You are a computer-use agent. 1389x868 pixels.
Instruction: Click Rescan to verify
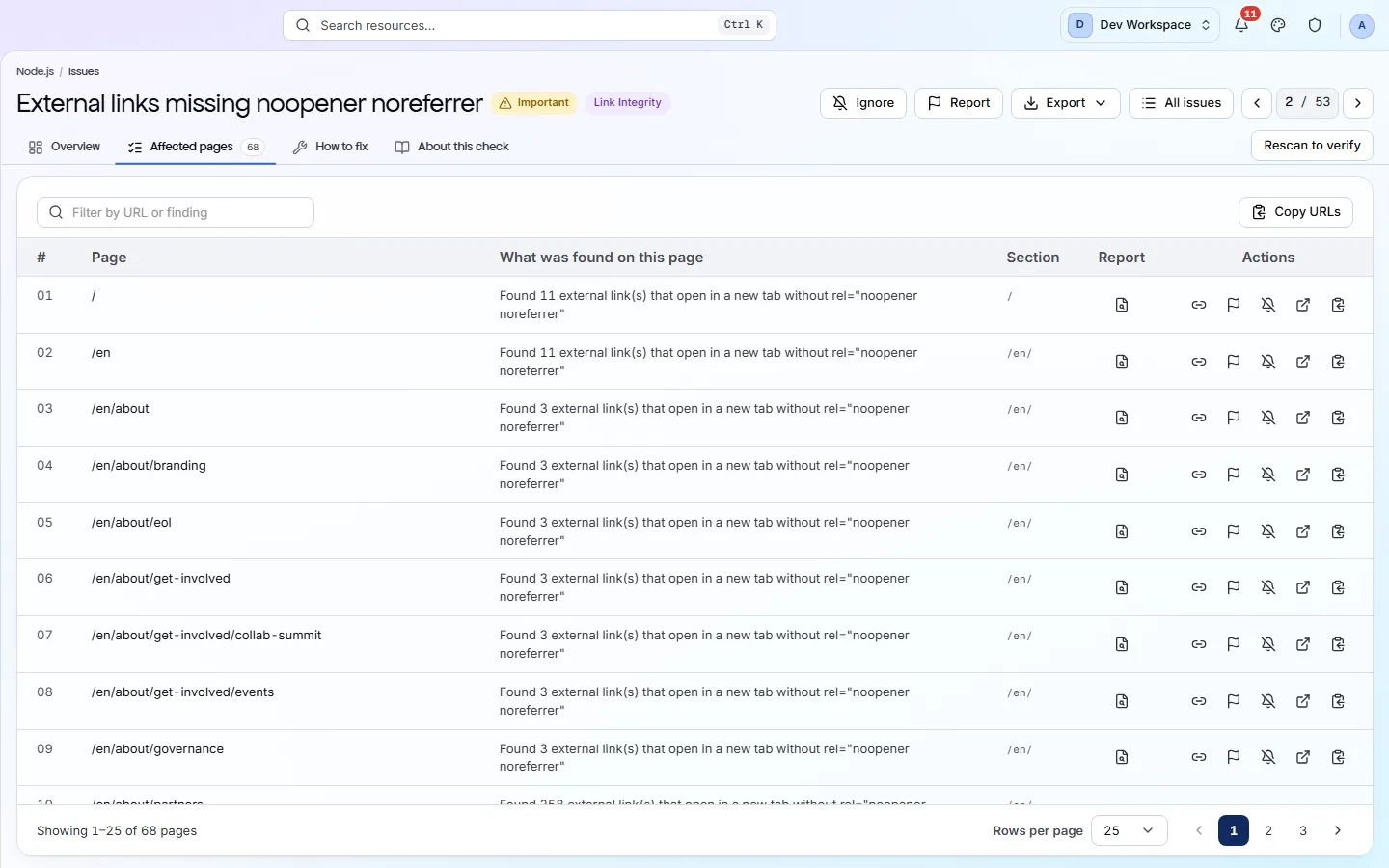tap(1312, 146)
